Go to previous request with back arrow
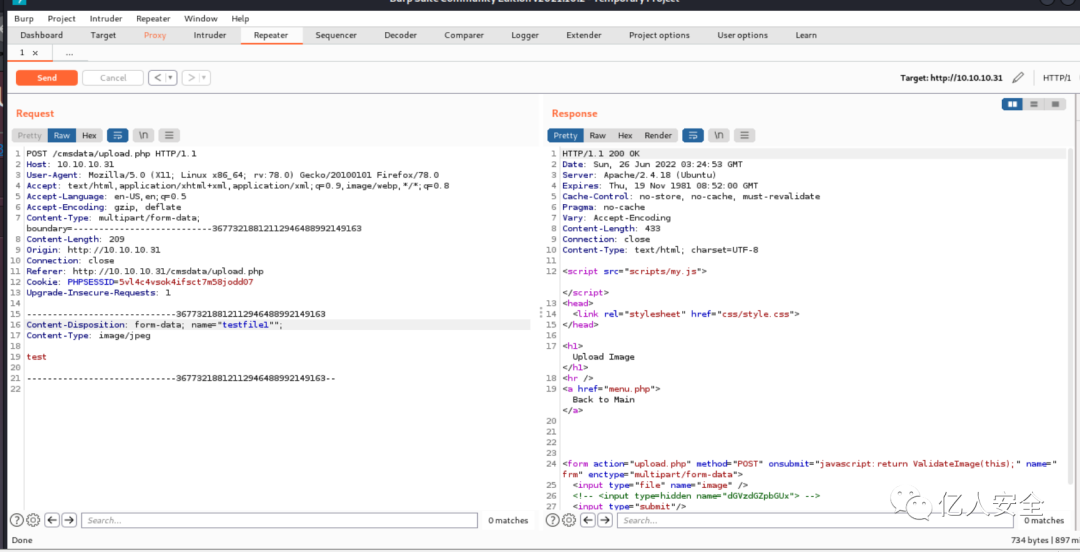Screen dimensions: 1080x552 pyautogui.click(x=158, y=78)
